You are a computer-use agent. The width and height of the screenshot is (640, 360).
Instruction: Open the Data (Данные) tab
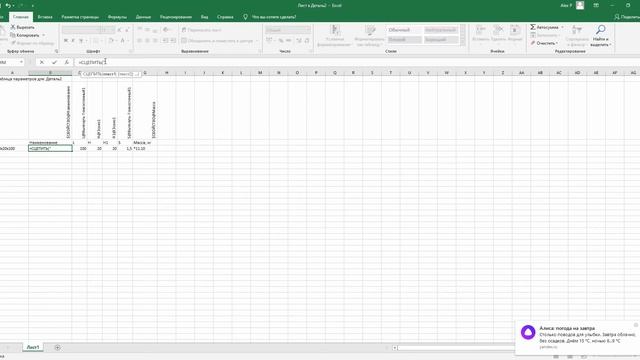(x=143, y=17)
